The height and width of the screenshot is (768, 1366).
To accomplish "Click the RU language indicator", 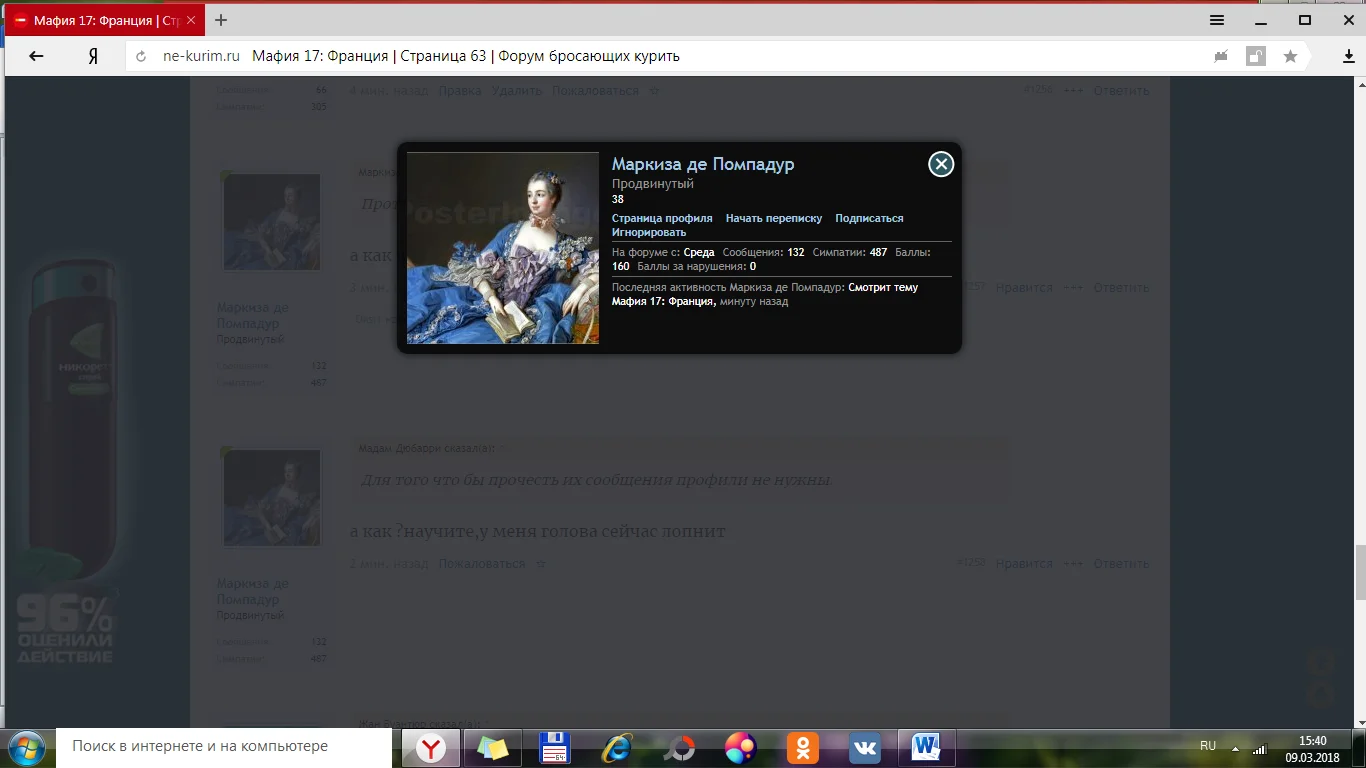I will 1208,746.
